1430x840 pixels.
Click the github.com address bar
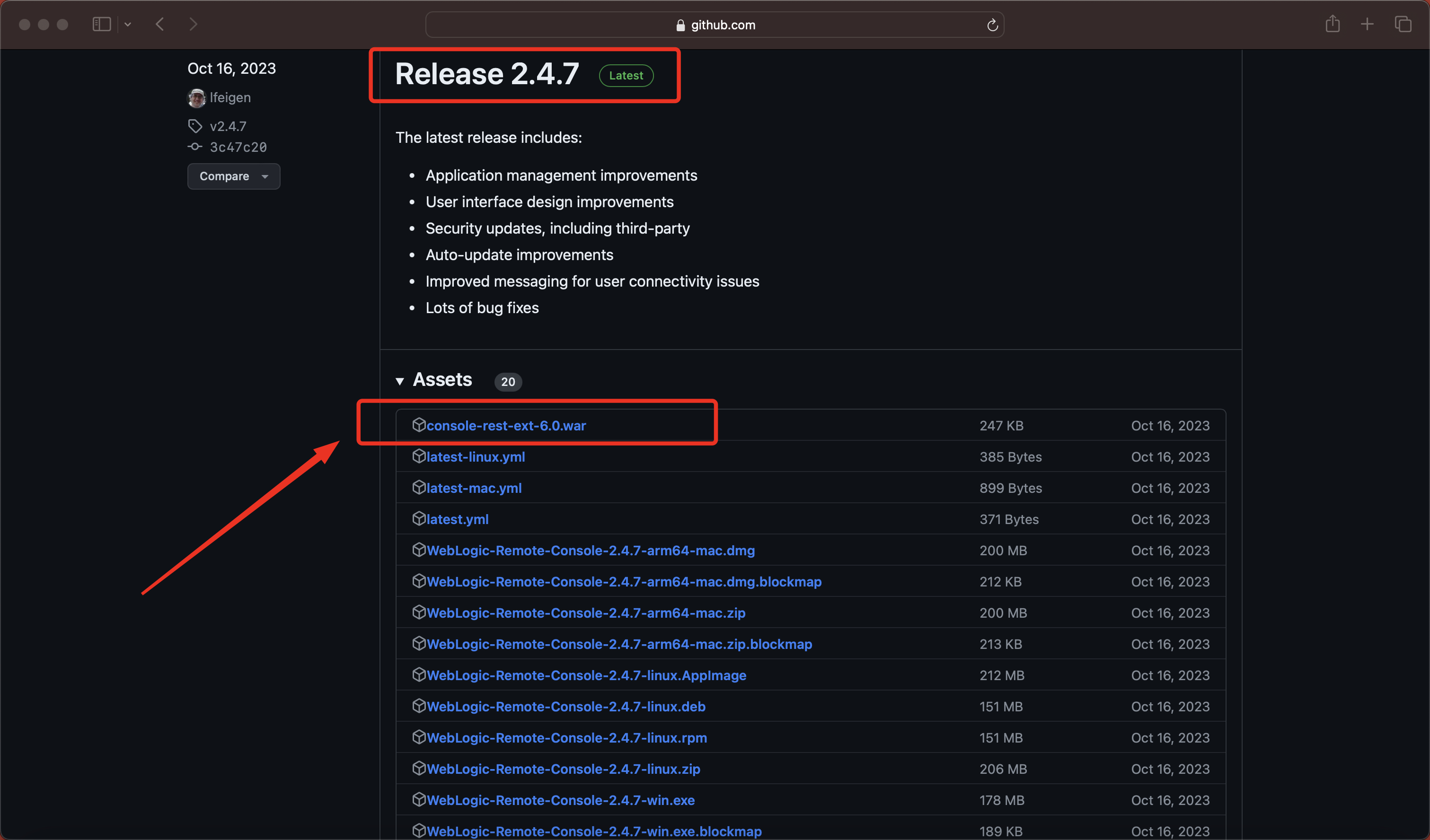coord(715,25)
